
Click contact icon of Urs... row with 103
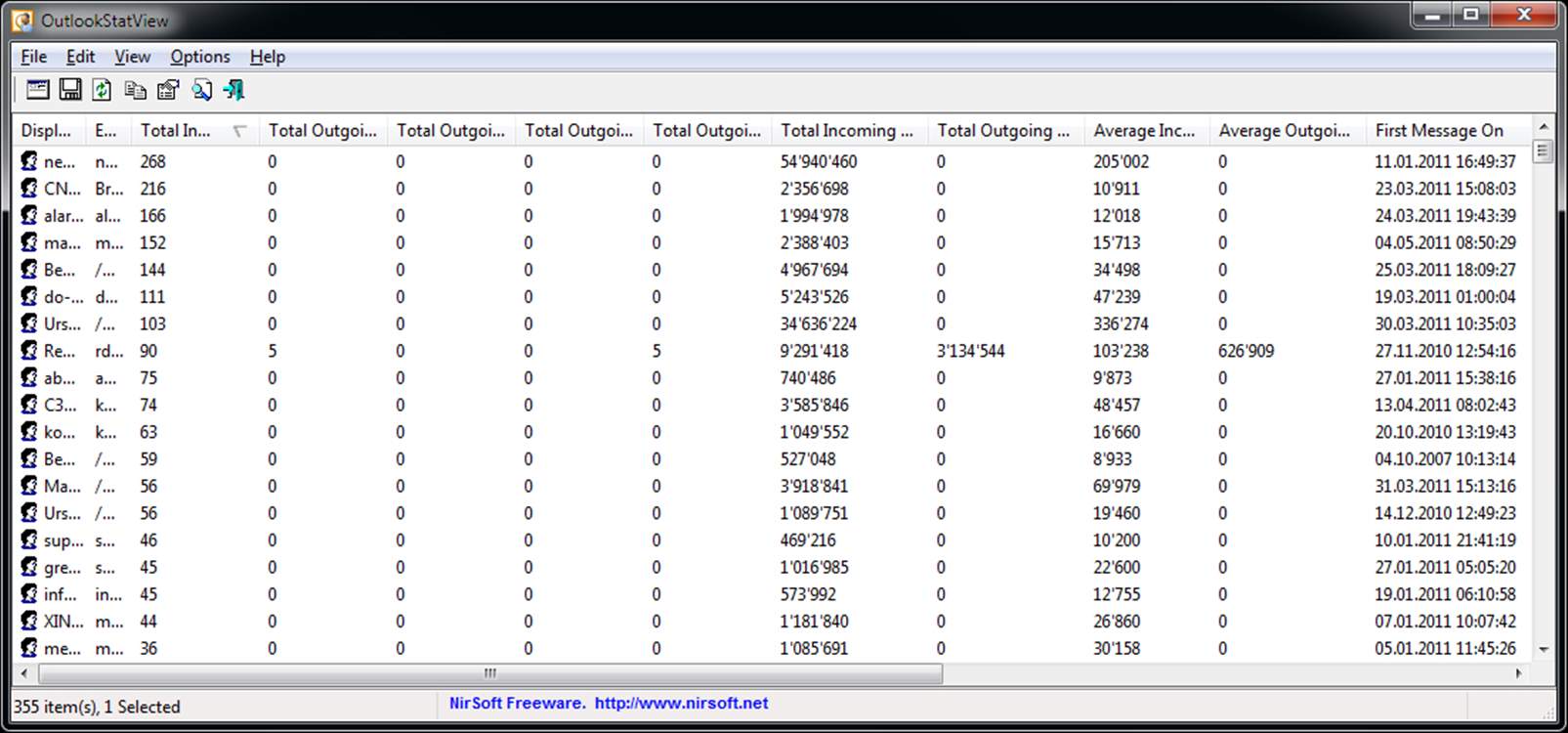29,323
